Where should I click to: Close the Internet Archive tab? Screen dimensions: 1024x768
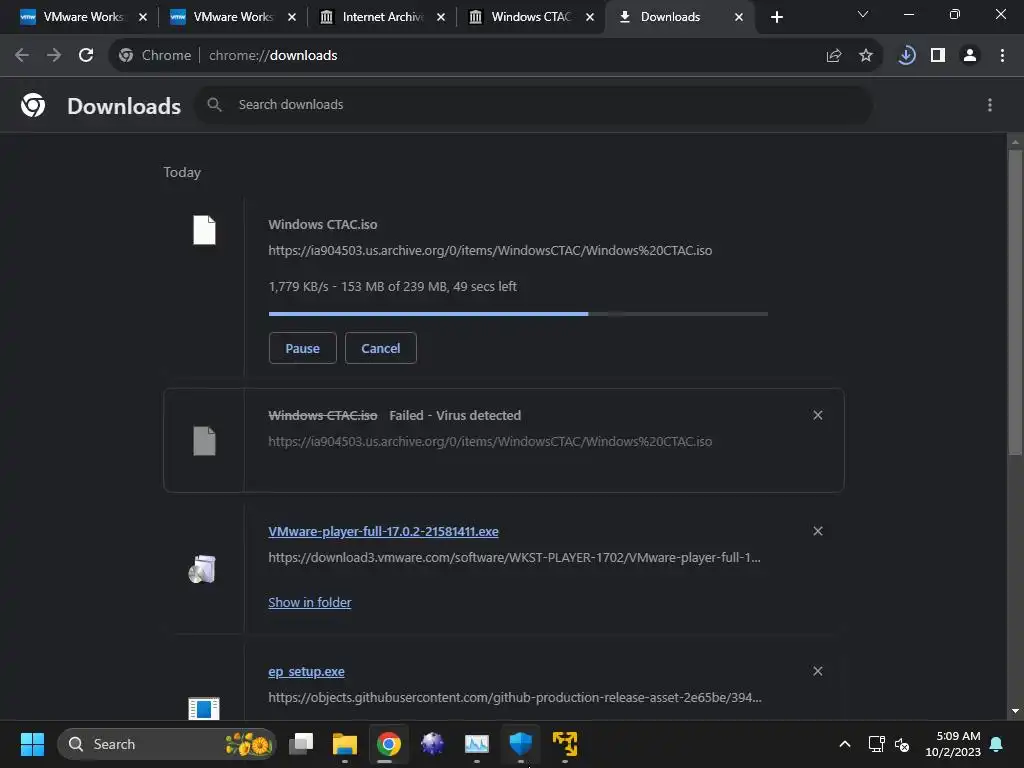[441, 17]
